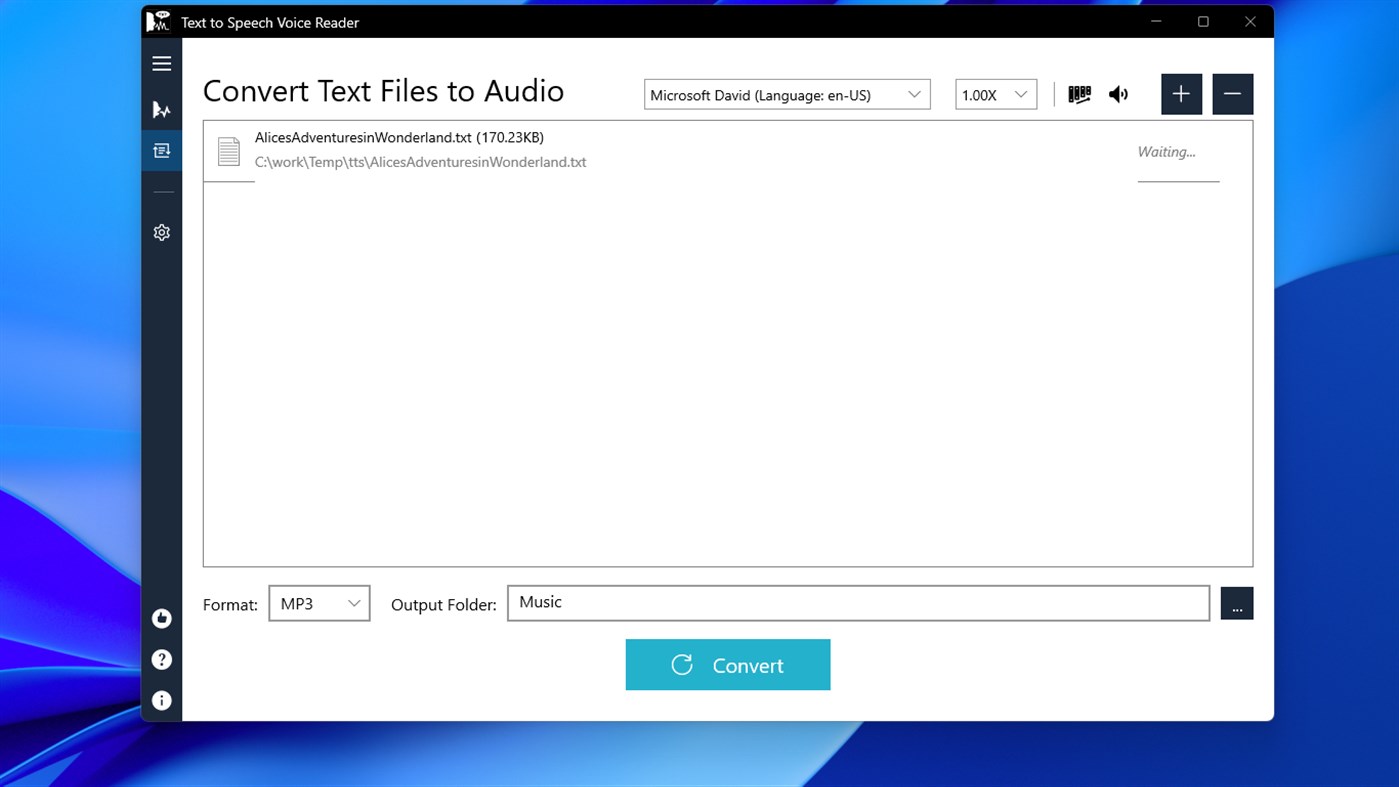Viewport: 1399px width, 787px height.
Task: Click the file path C:\work\Temp\tts text
Action: [x=420, y=162]
